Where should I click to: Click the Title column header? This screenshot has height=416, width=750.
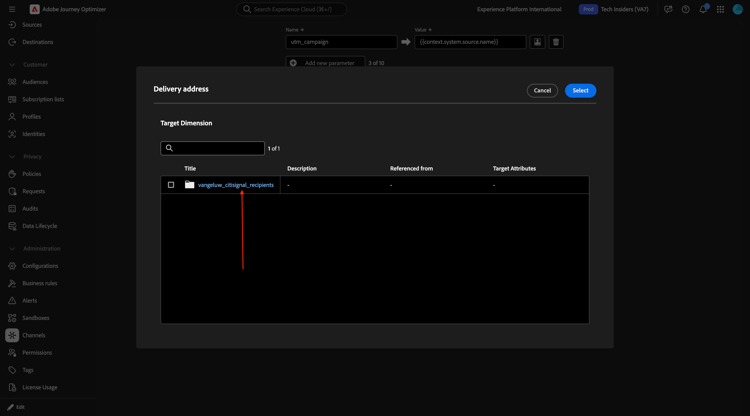190,169
